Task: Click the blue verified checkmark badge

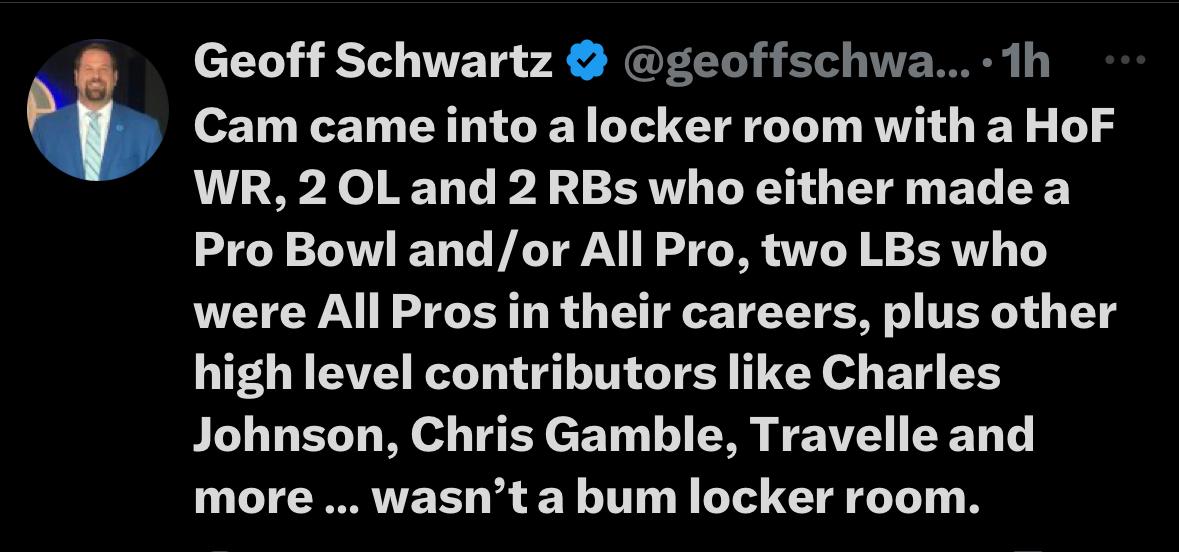Action: pos(587,64)
